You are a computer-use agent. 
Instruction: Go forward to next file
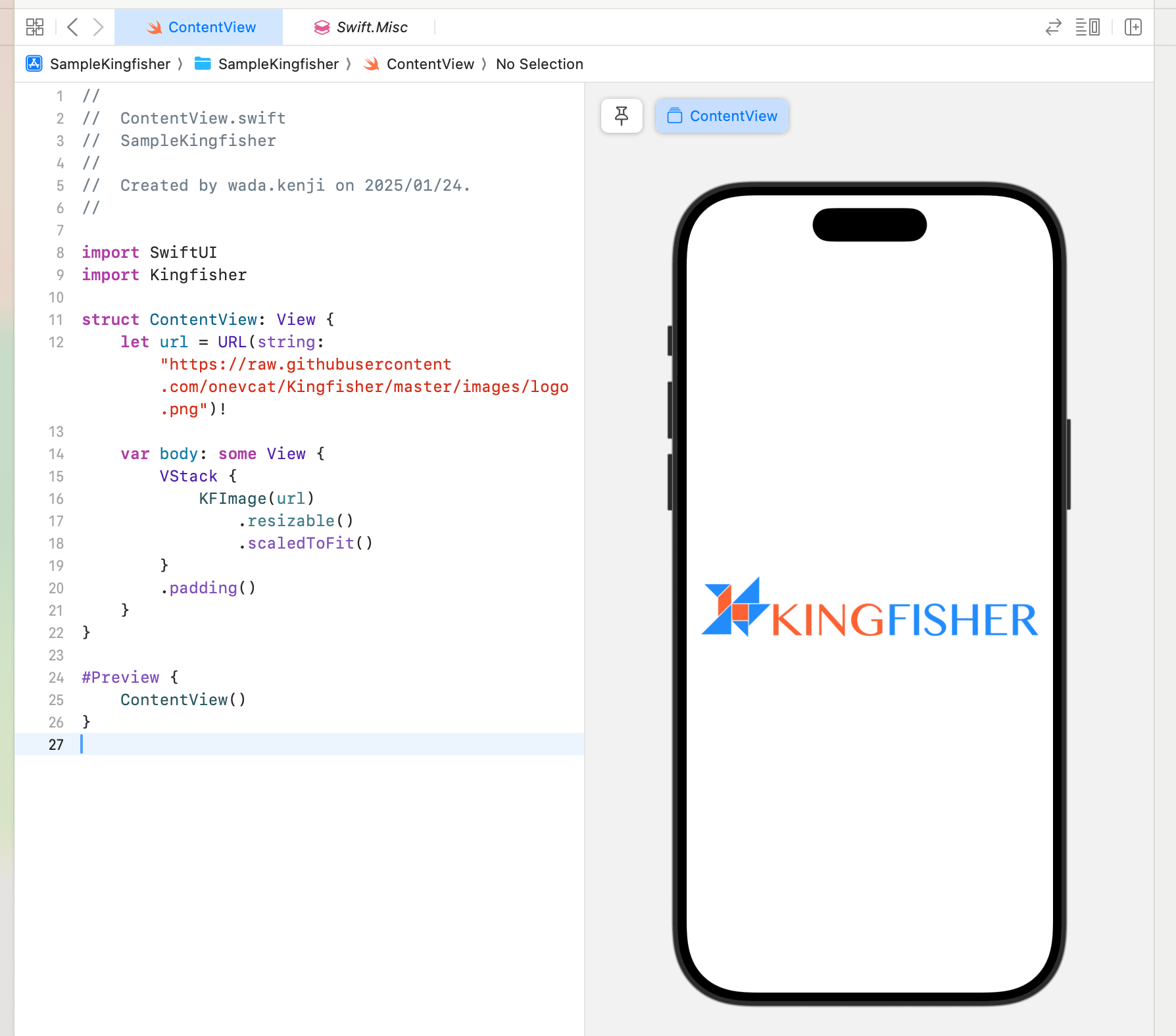click(98, 27)
